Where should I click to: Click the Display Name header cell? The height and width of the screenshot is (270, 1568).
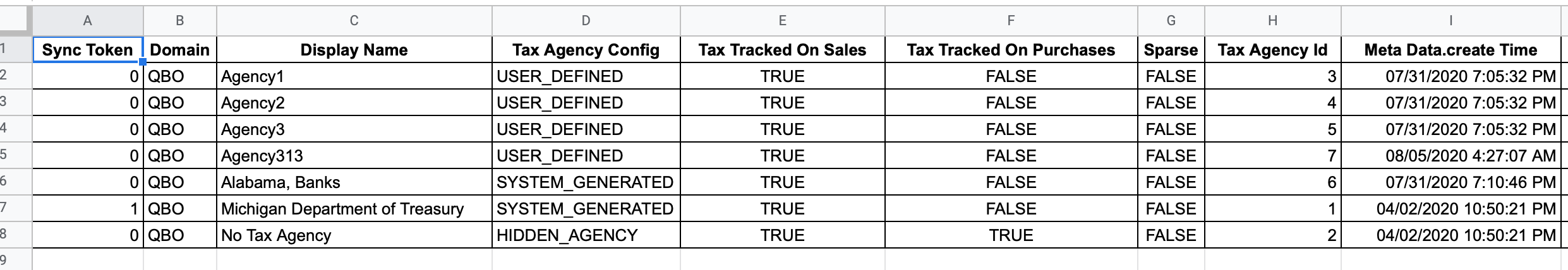(354, 50)
